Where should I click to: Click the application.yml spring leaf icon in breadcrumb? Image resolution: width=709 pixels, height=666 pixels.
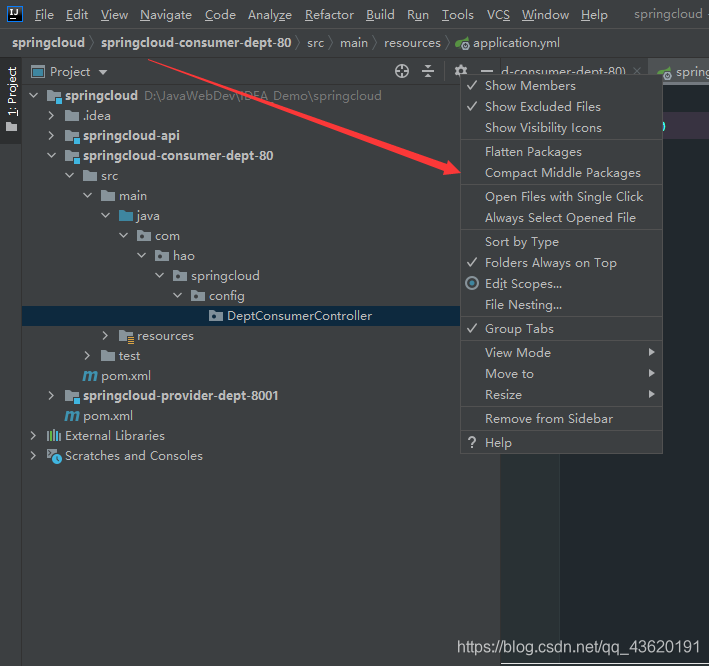[462, 43]
